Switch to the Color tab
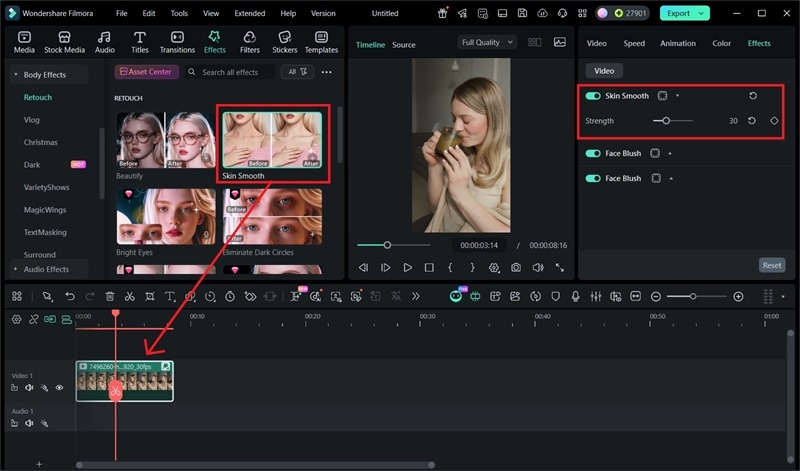 [721, 44]
